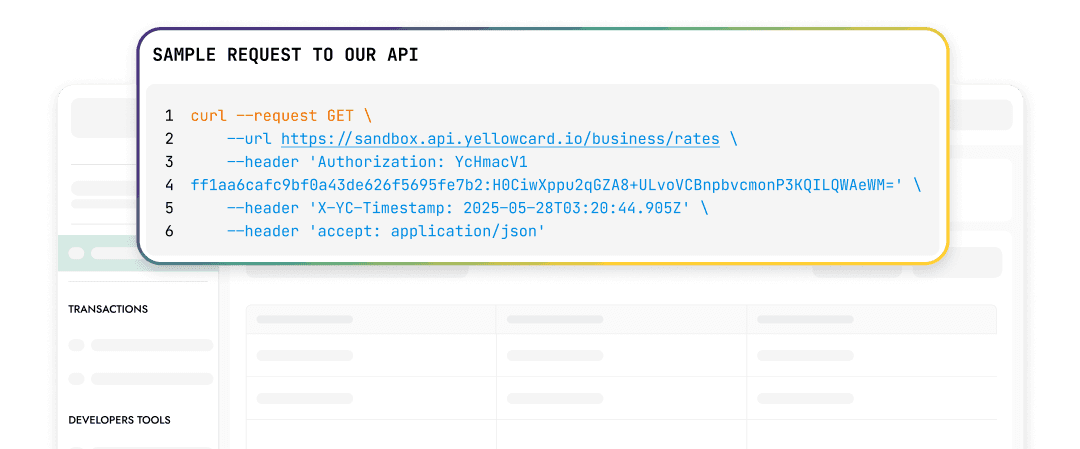Select the 'accept: application/json' header line

pyautogui.click(x=386, y=231)
